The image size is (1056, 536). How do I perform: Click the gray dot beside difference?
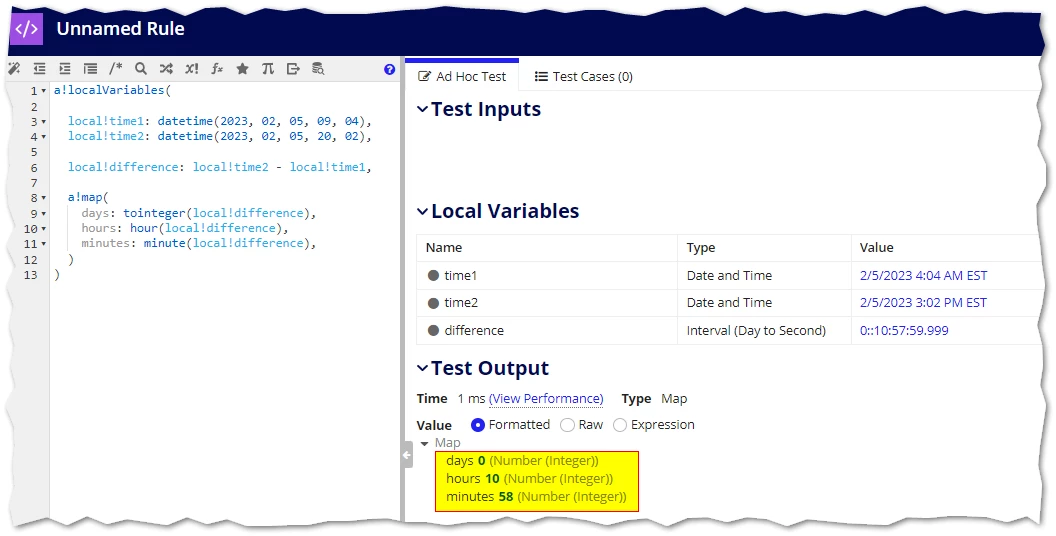coord(434,331)
